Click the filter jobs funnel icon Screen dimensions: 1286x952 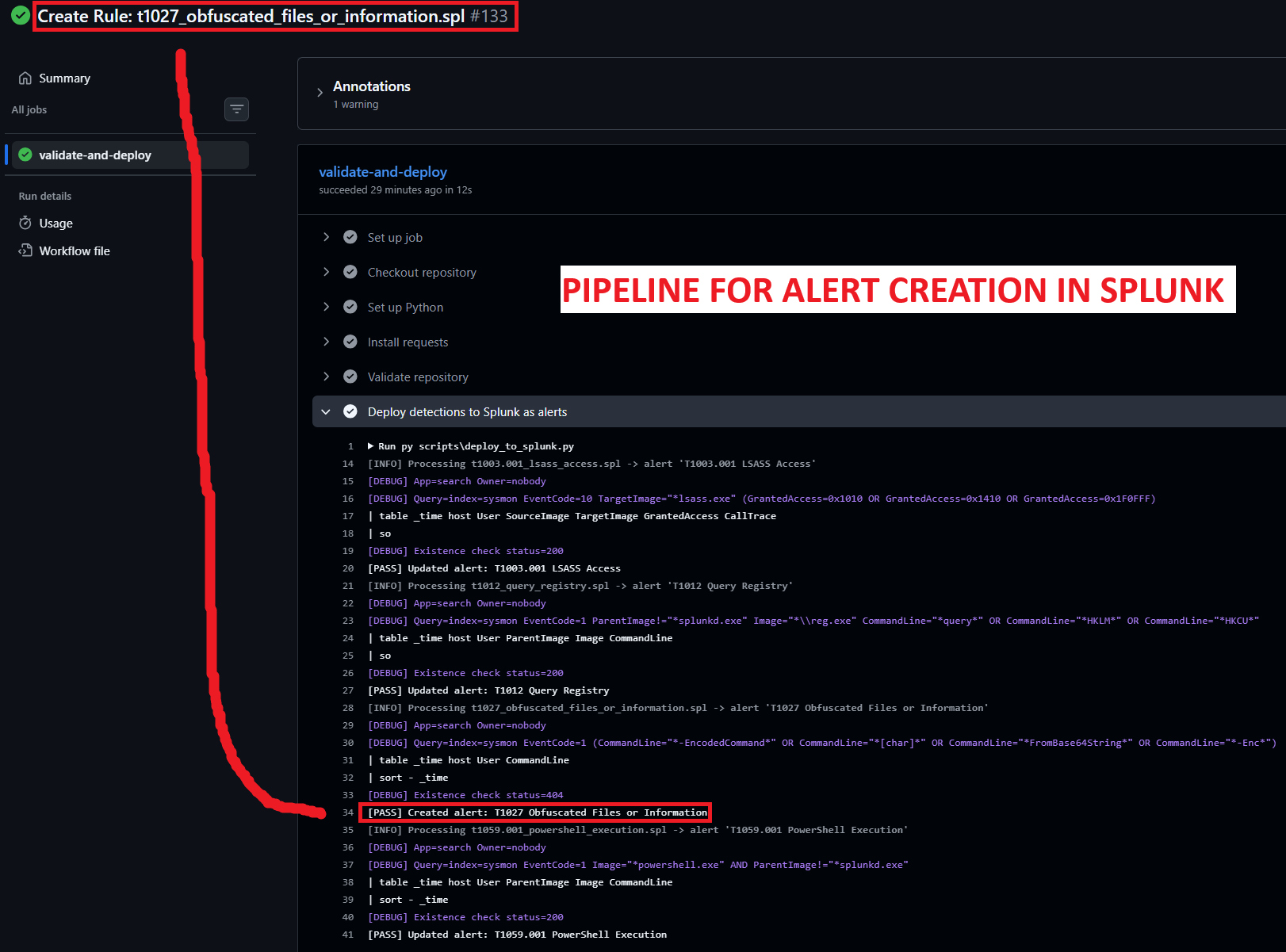click(236, 109)
